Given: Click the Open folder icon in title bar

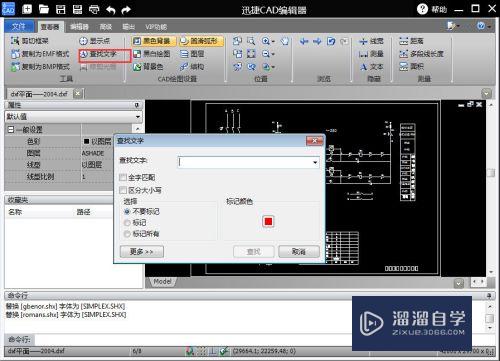Looking at the screenshot, I should point(44,9).
